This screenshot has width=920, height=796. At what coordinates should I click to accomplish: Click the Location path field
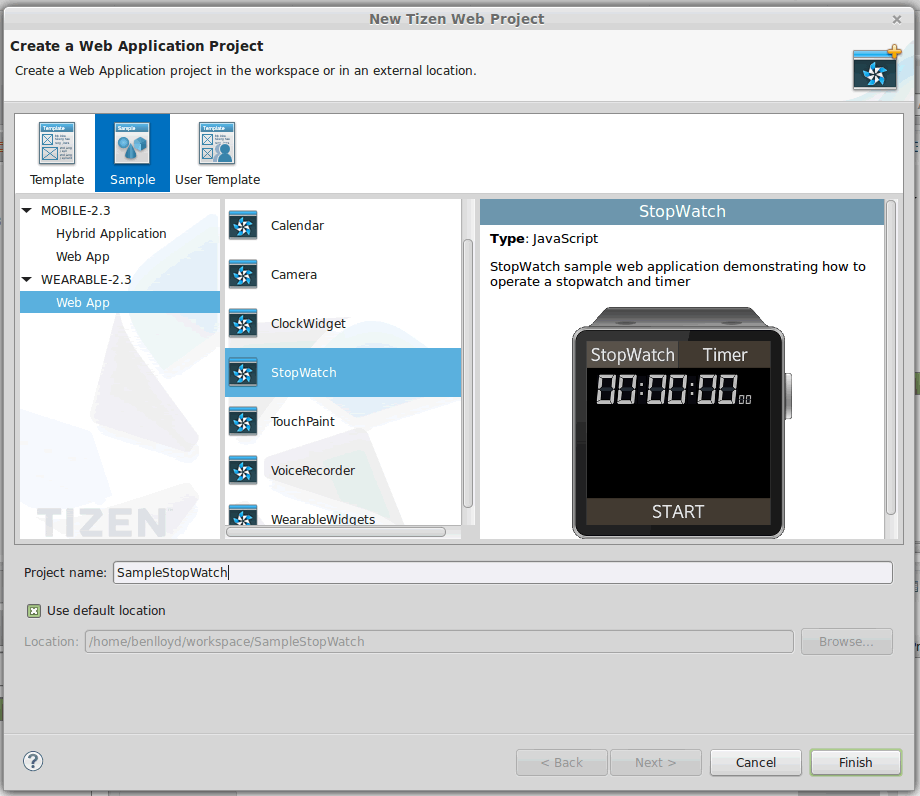click(x=439, y=642)
